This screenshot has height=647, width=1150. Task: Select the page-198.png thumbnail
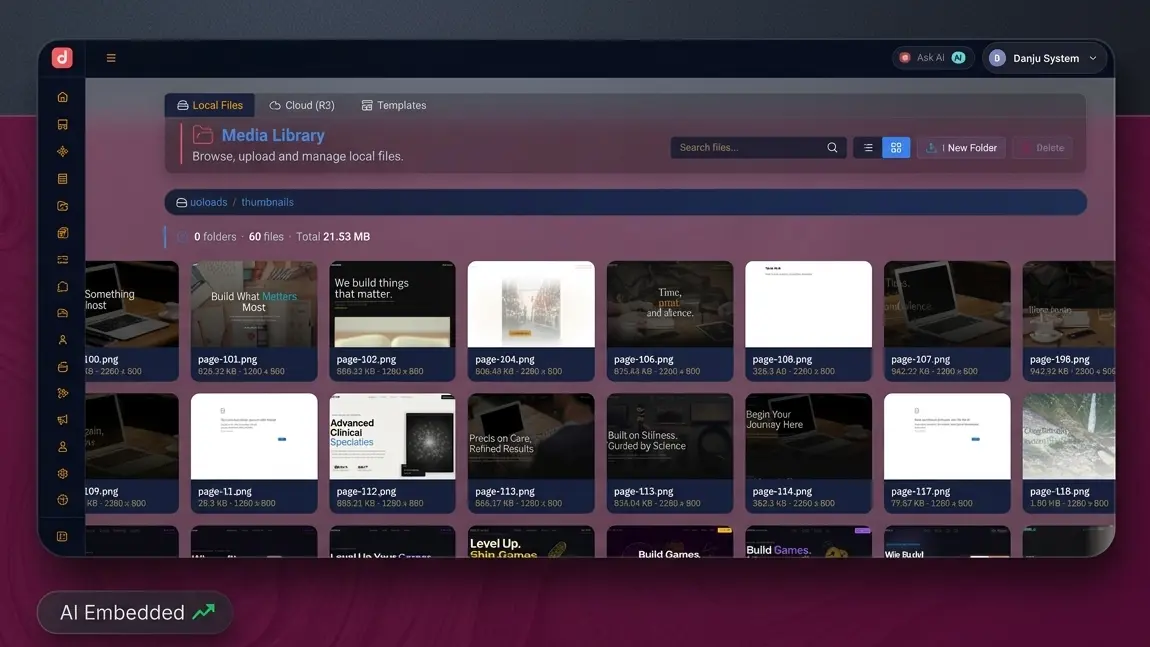click(1069, 321)
